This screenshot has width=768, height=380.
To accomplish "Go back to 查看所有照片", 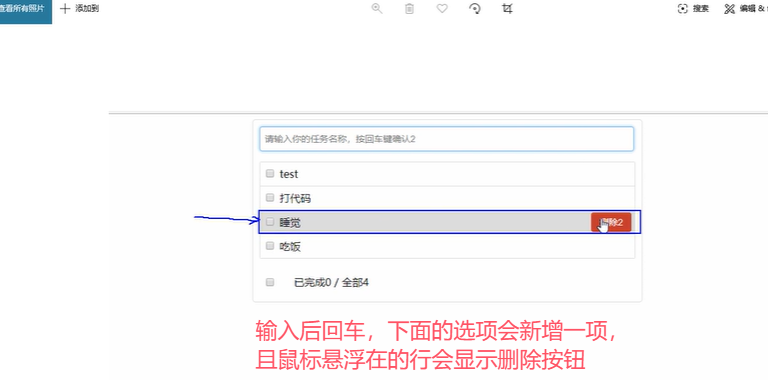I will 24,9.
